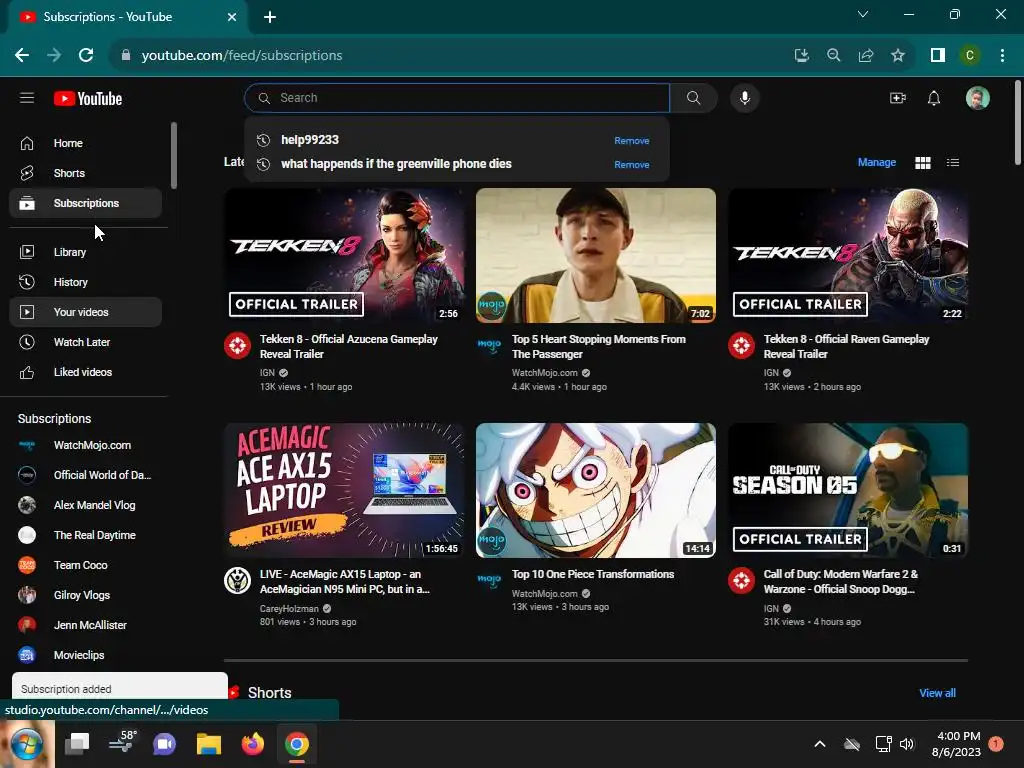1024x768 pixels.
Task: Click the address bar URL
Action: pyautogui.click(x=242, y=56)
